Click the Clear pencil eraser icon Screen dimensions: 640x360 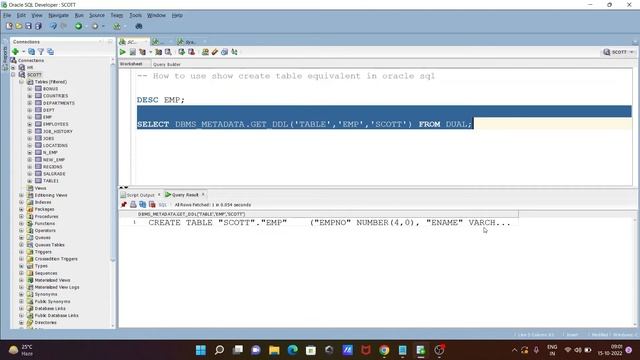pos(215,52)
